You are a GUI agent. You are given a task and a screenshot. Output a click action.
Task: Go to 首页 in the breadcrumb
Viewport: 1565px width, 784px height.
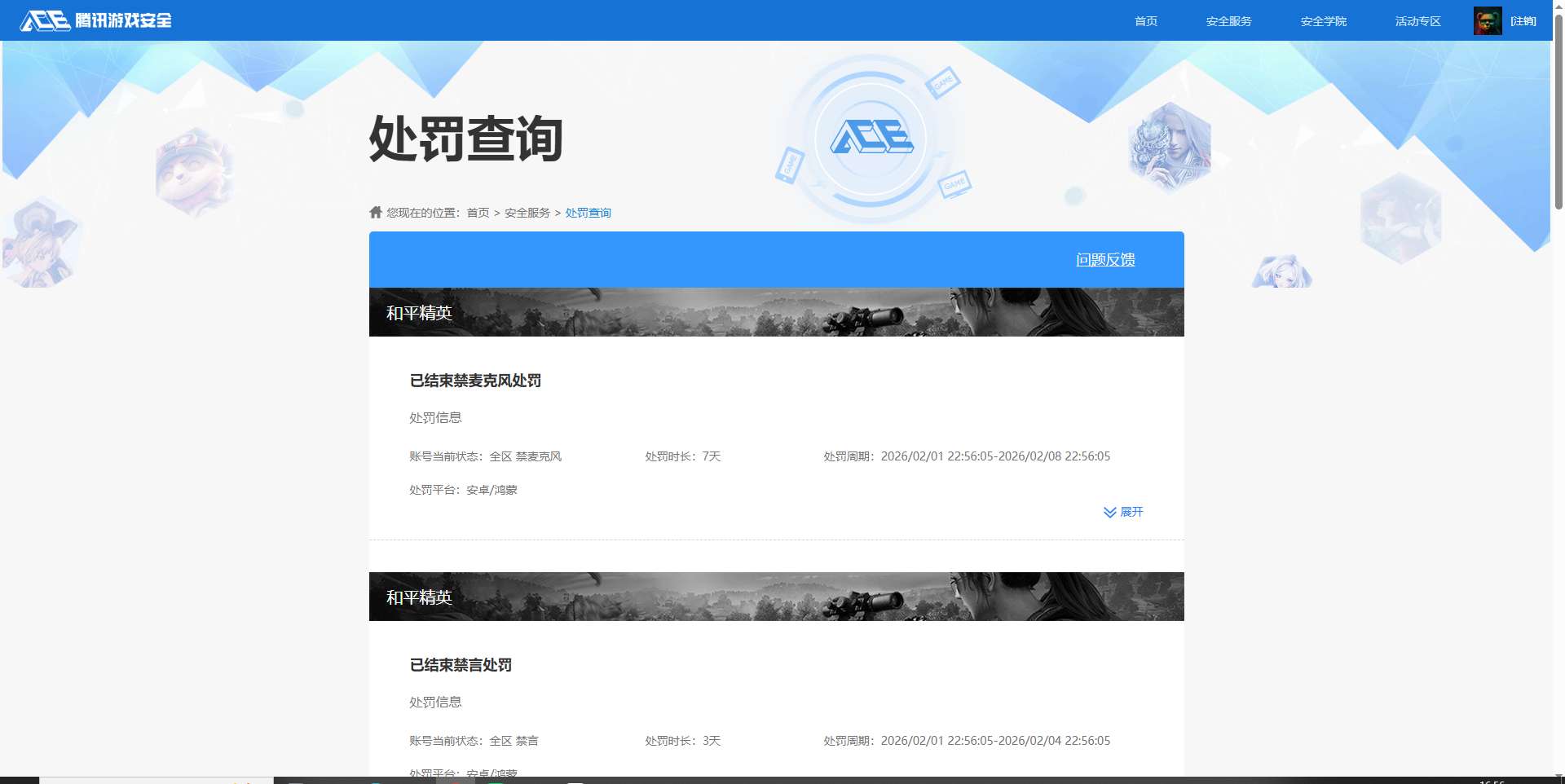click(x=478, y=213)
